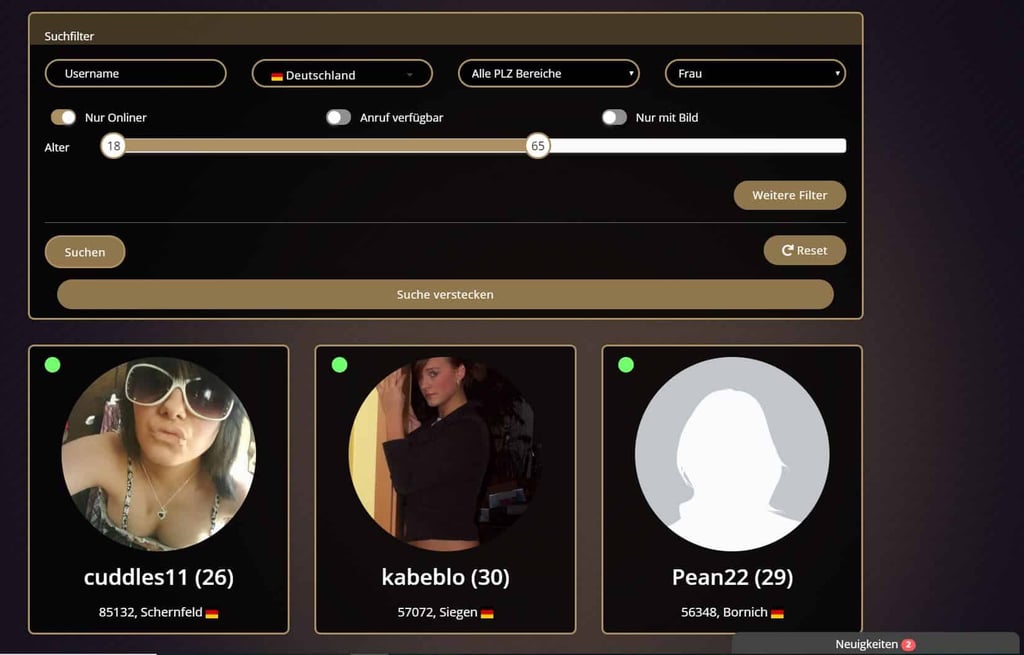Open the Neuigkeiten tab at the bottom
This screenshot has height=655, width=1024.
[x=875, y=644]
